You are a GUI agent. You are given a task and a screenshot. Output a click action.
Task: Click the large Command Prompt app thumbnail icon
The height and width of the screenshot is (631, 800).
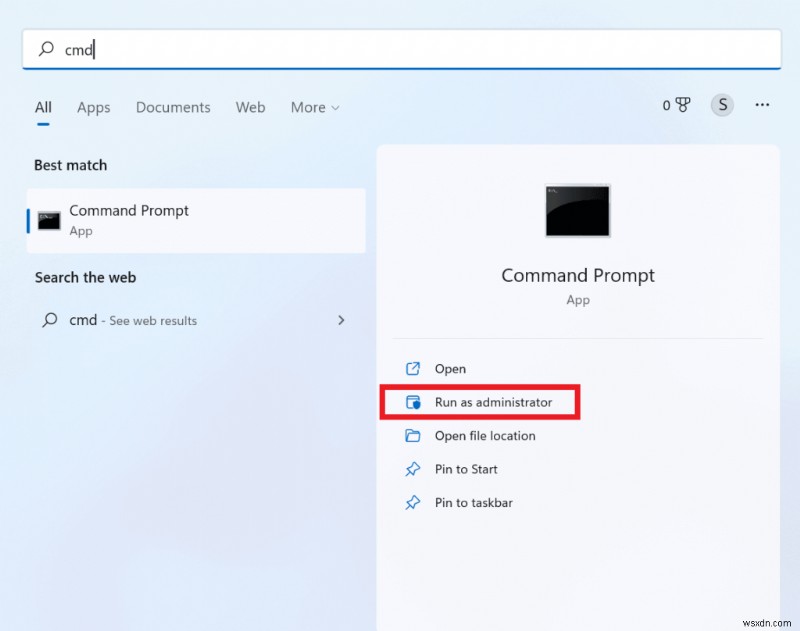(x=578, y=210)
